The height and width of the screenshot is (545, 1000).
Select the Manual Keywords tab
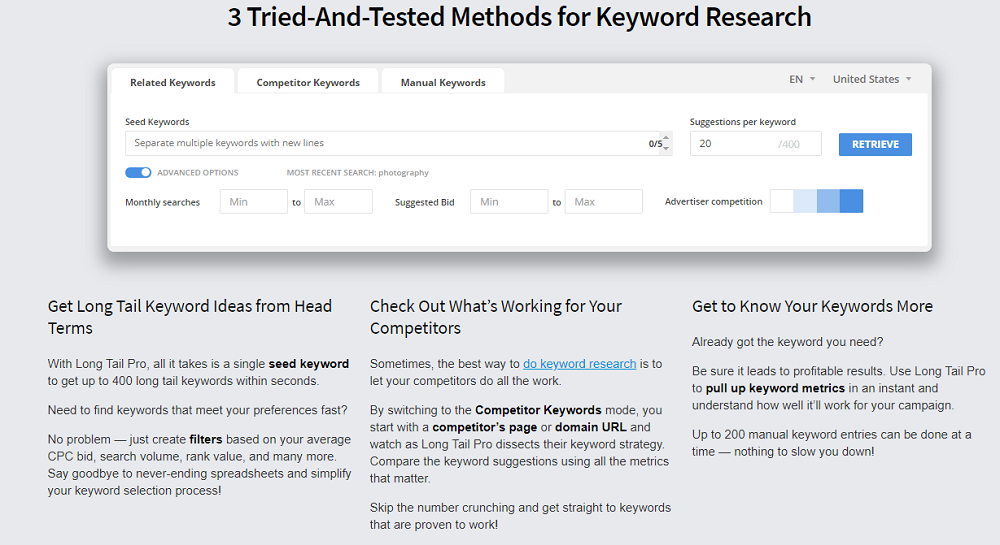coord(443,83)
